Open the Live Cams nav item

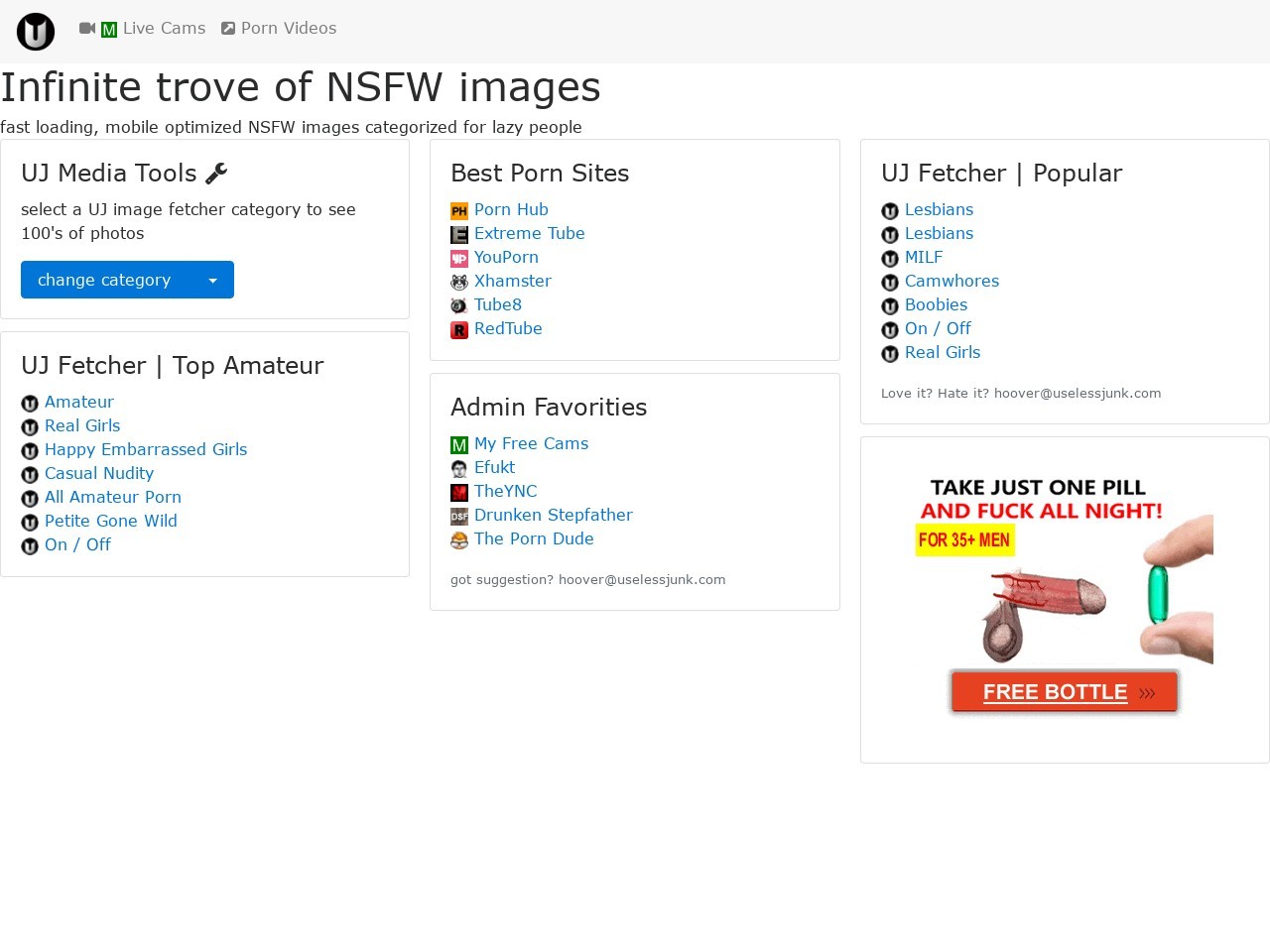(x=164, y=29)
